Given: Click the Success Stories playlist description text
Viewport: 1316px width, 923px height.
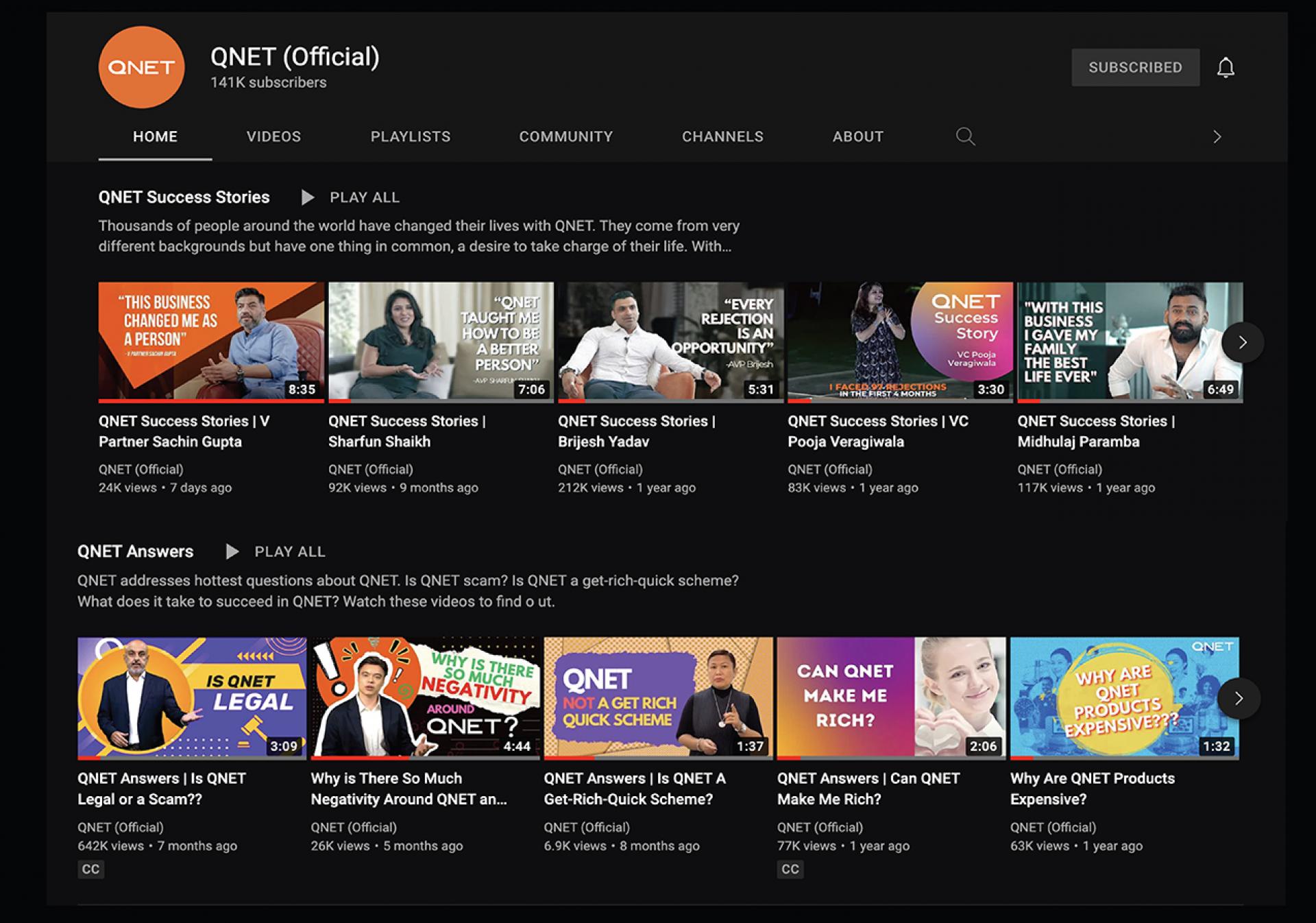Looking at the screenshot, I should (x=419, y=236).
